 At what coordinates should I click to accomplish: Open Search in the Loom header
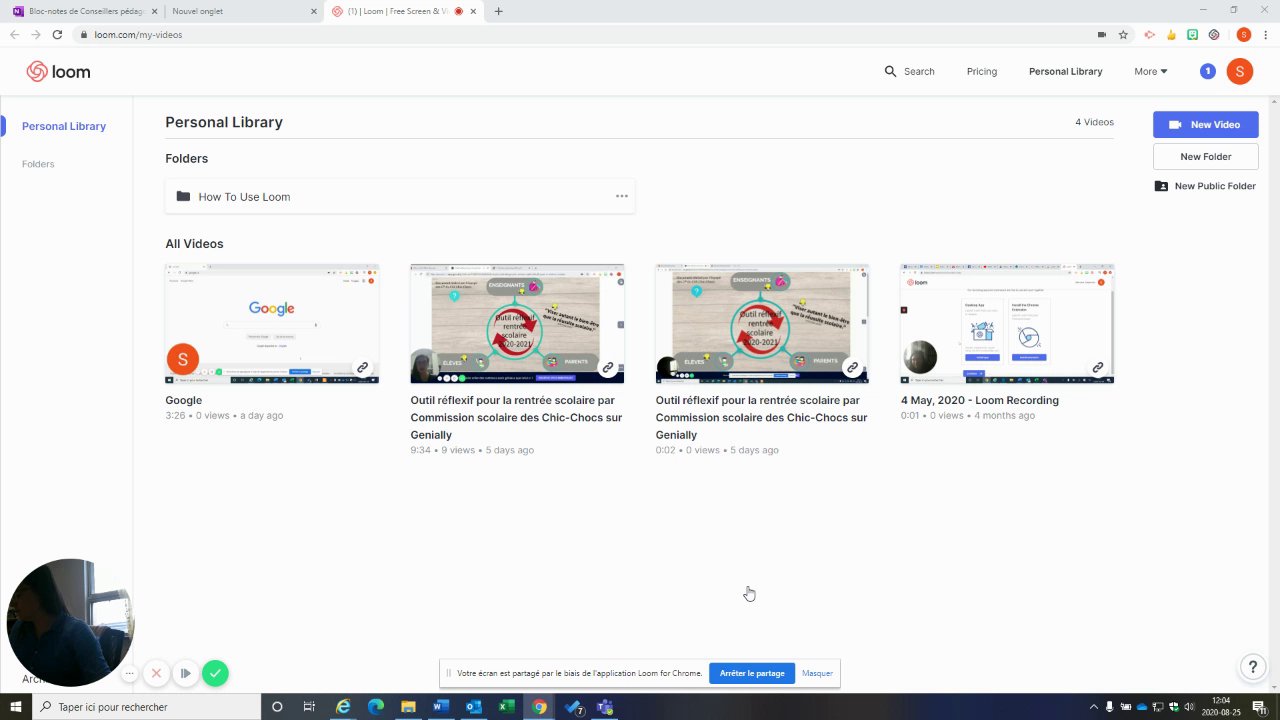(x=909, y=72)
